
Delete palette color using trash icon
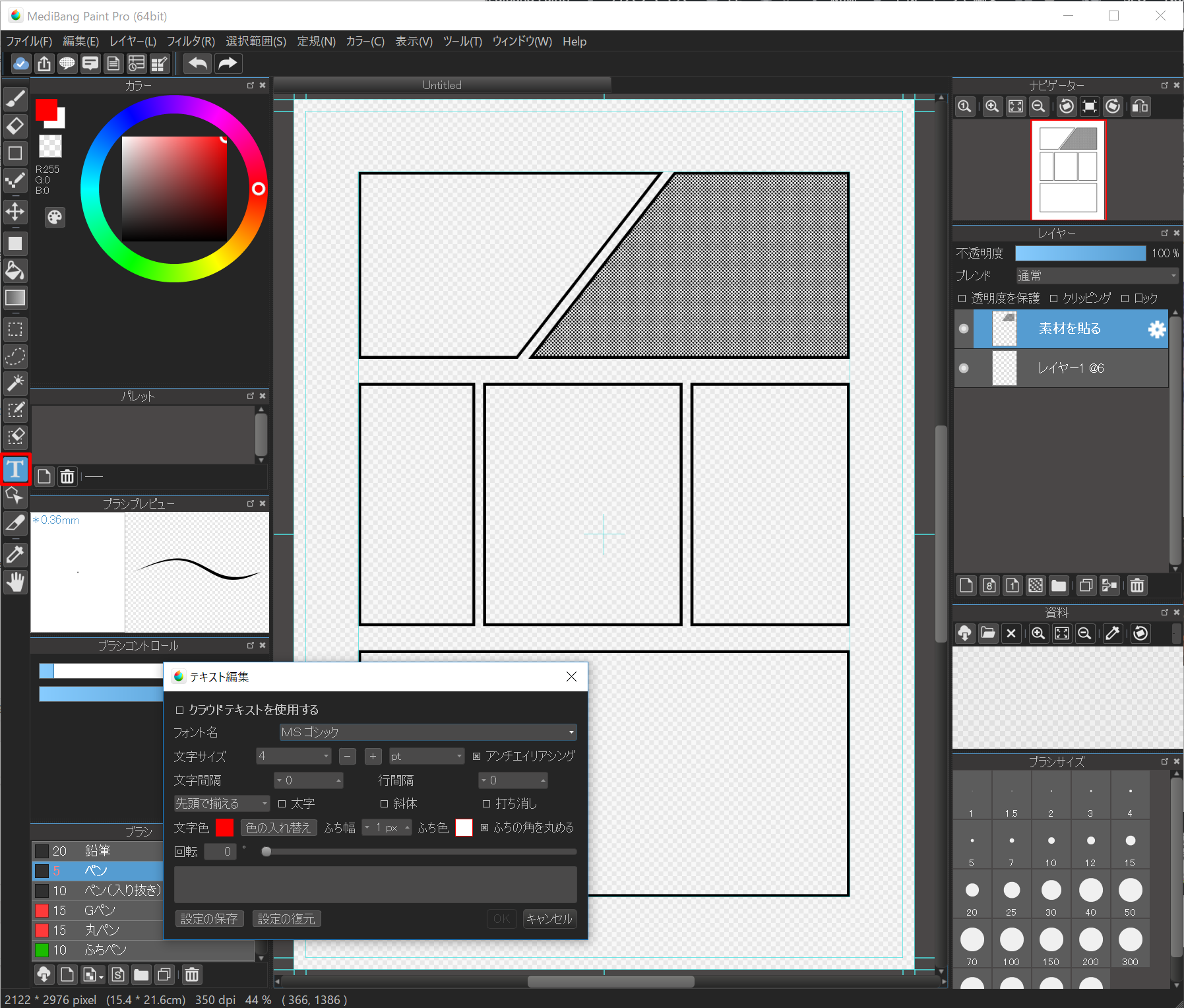pos(67,476)
